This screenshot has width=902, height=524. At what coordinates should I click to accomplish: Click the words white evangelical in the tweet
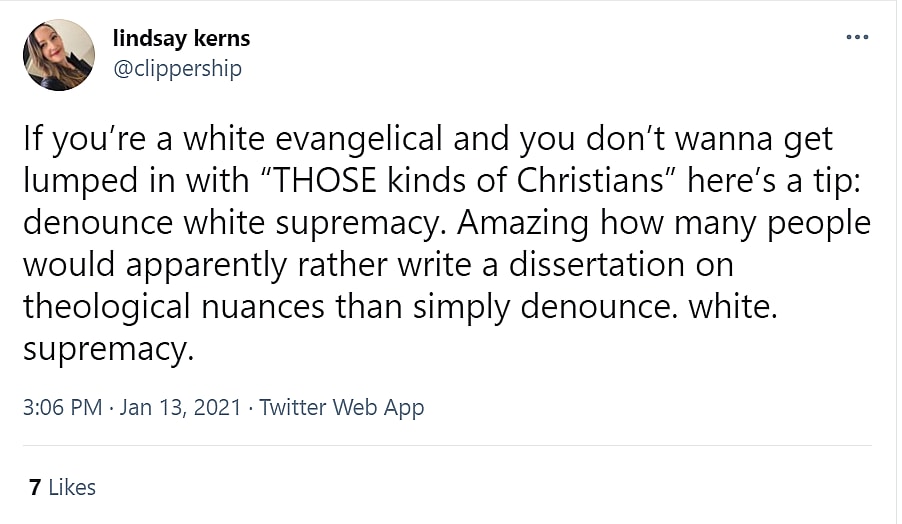[x=269, y=139]
